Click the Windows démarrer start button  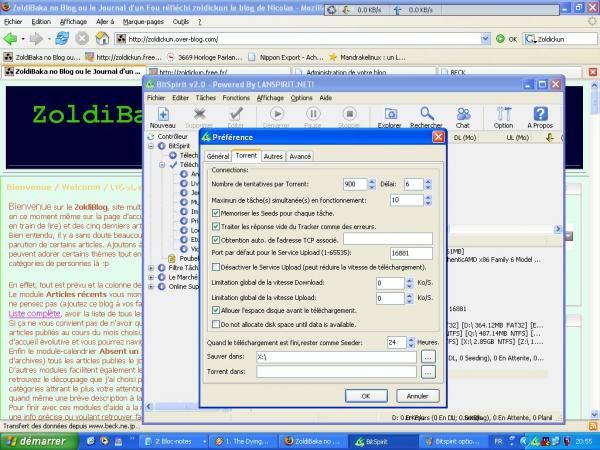(x=38, y=442)
